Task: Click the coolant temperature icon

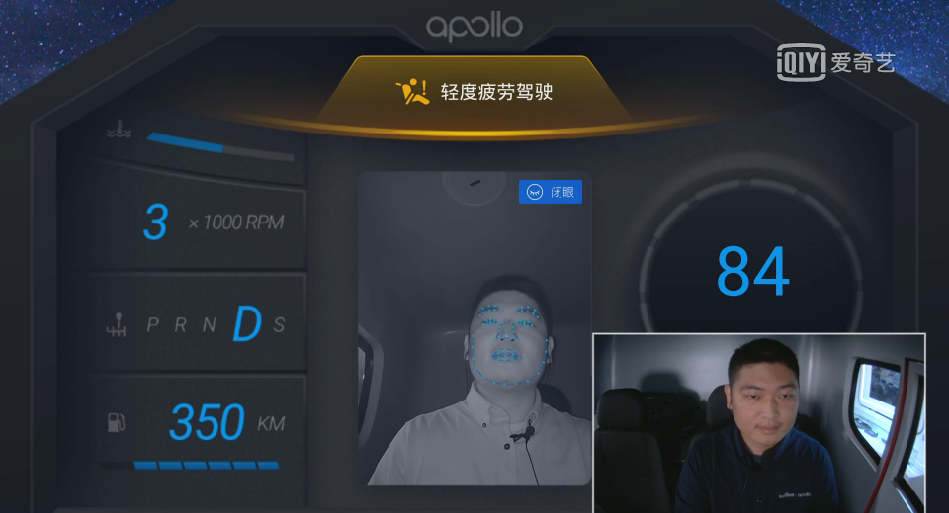Action: 119,129
